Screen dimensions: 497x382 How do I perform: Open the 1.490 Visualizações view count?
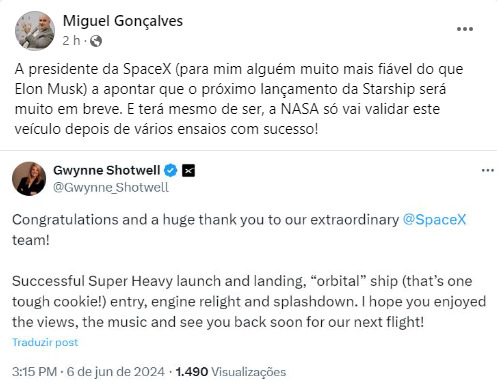pos(230,372)
